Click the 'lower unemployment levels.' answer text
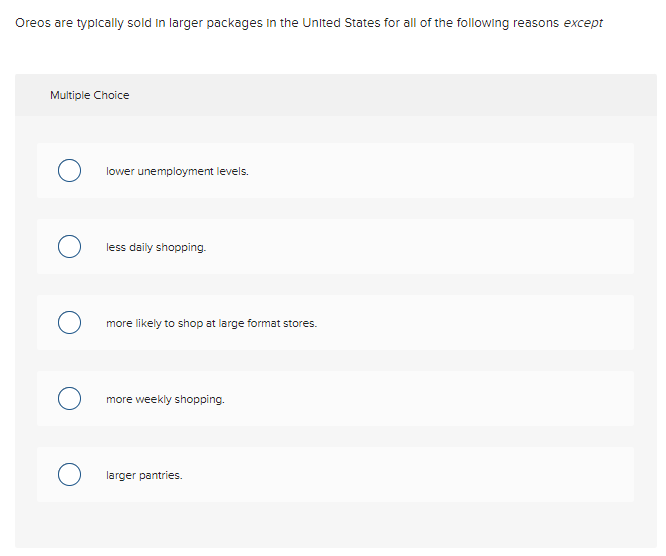The image size is (666, 556). tap(177, 171)
